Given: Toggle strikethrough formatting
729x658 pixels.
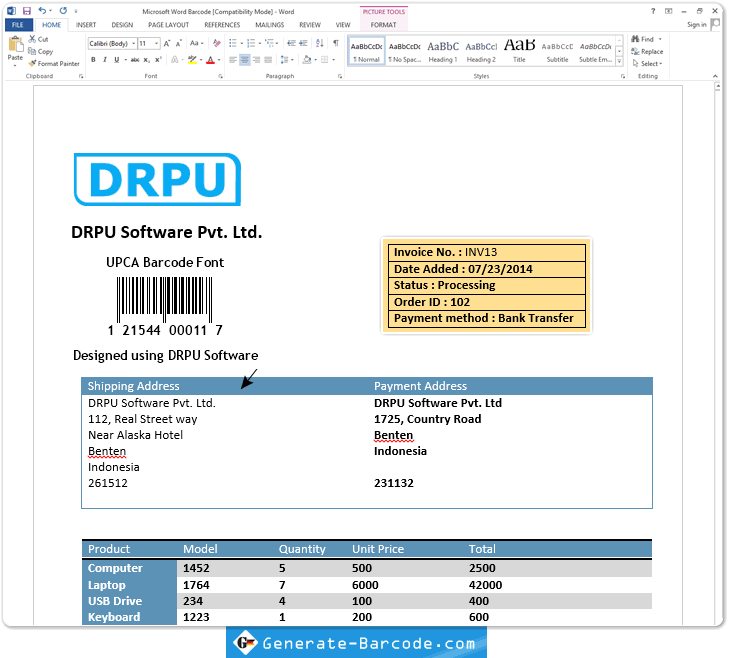Looking at the screenshot, I should (135, 60).
